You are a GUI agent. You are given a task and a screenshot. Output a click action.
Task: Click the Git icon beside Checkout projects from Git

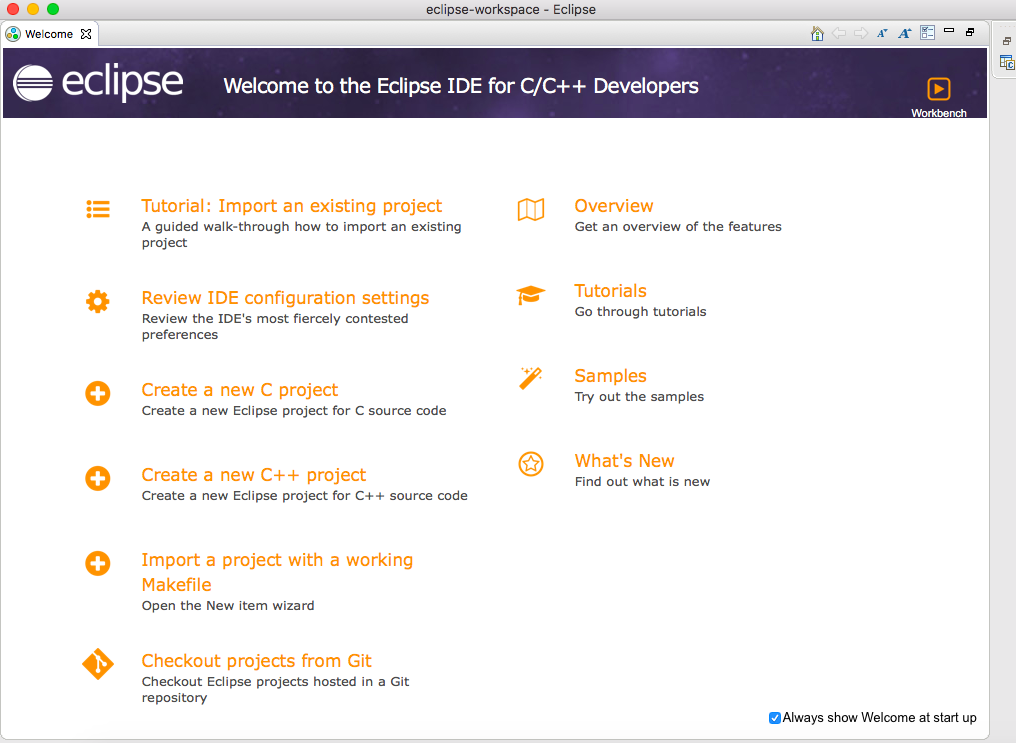pos(97,664)
